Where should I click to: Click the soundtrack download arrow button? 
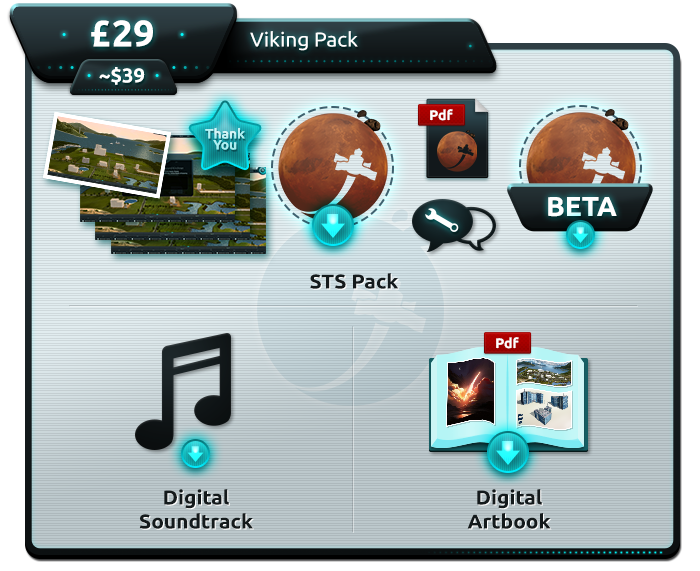pyautogui.click(x=196, y=454)
